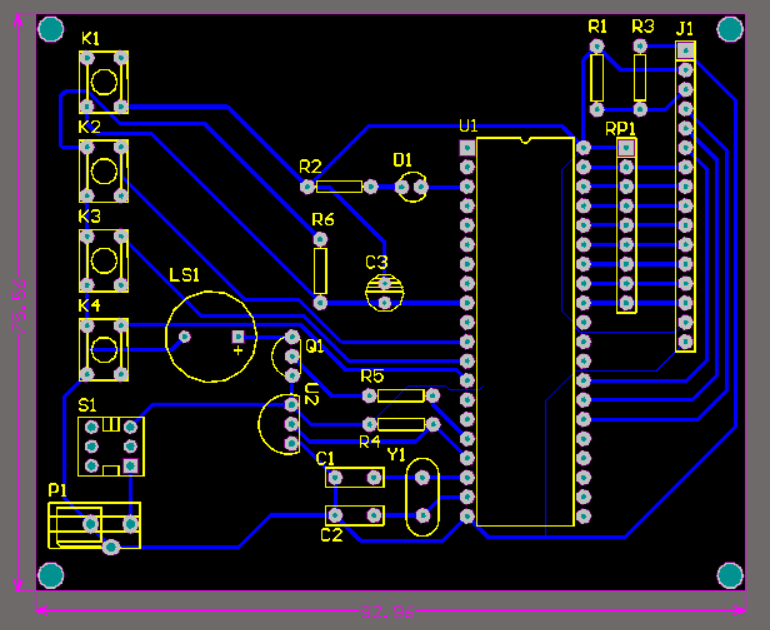Select the K1 designator text
The image size is (770, 630).
[x=90, y=39]
